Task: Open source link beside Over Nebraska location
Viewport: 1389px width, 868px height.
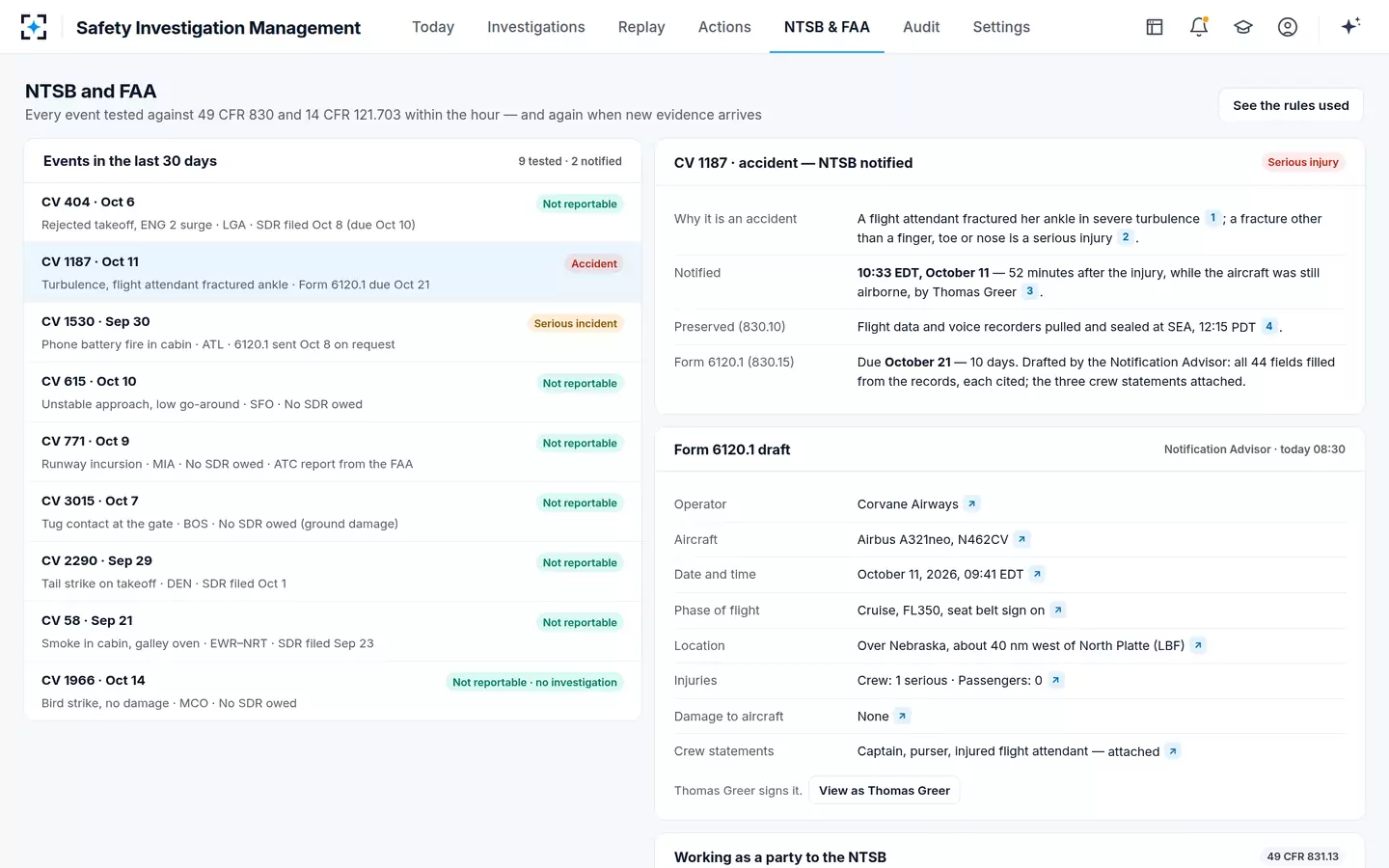Action: 1198,645
